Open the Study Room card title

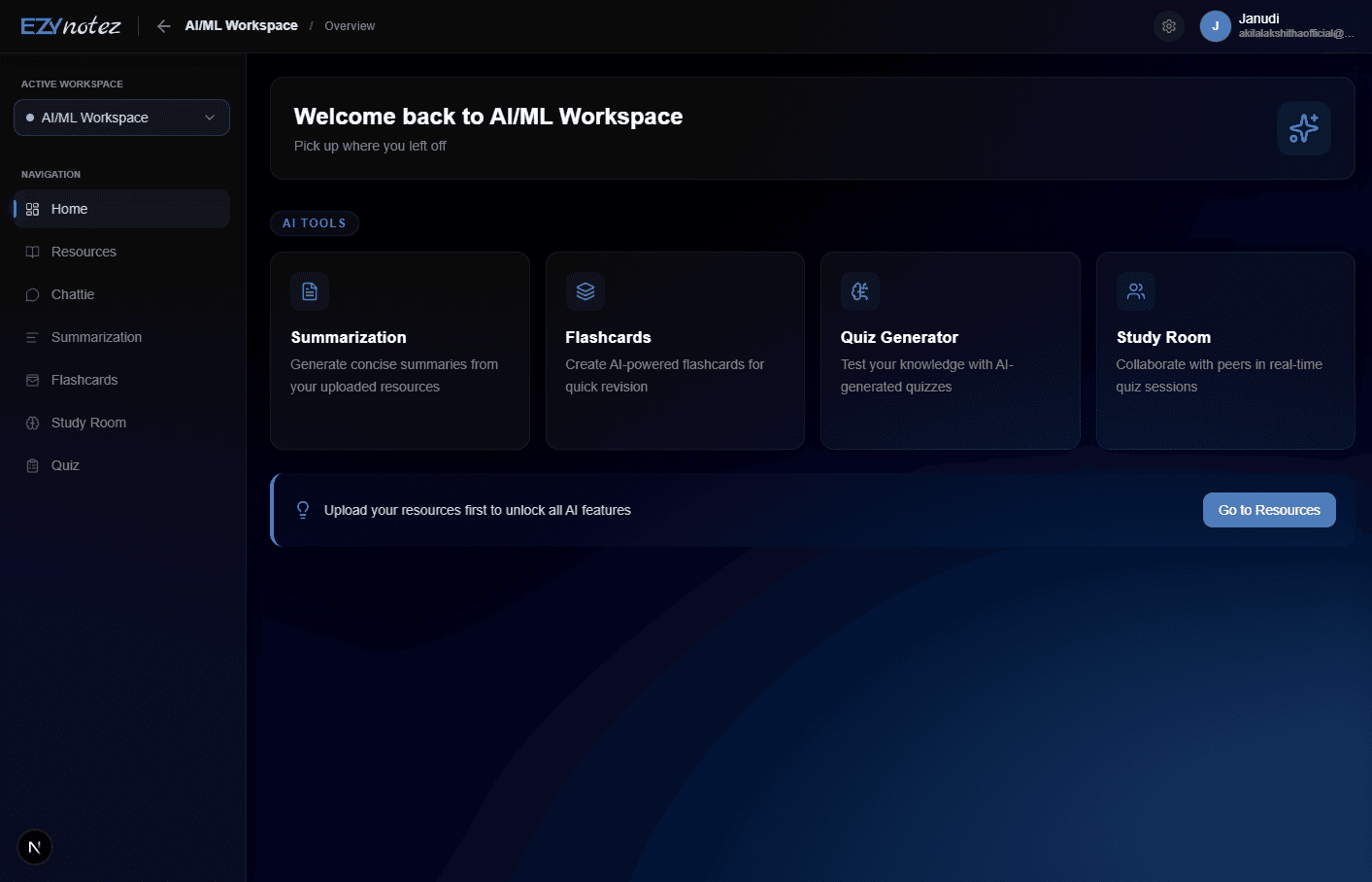pos(1163,337)
